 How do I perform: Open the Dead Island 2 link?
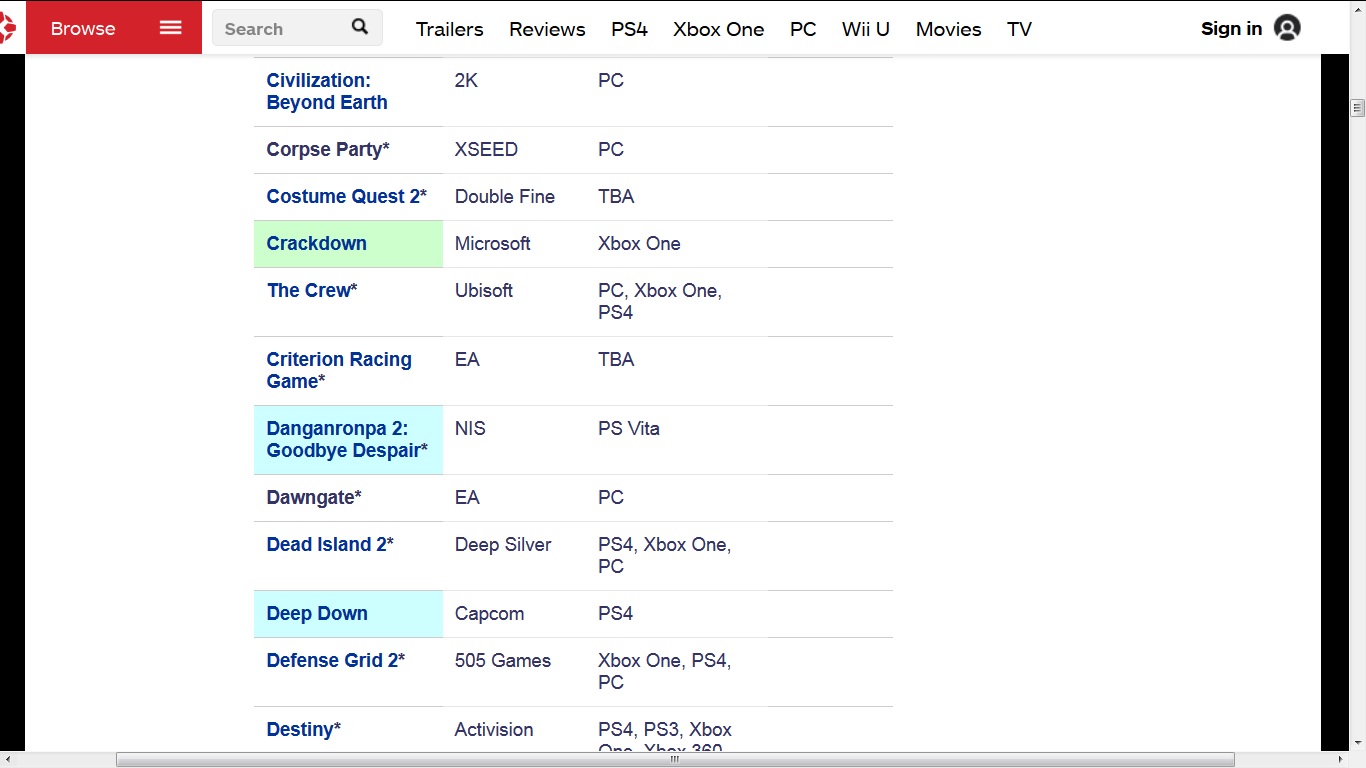(x=326, y=544)
